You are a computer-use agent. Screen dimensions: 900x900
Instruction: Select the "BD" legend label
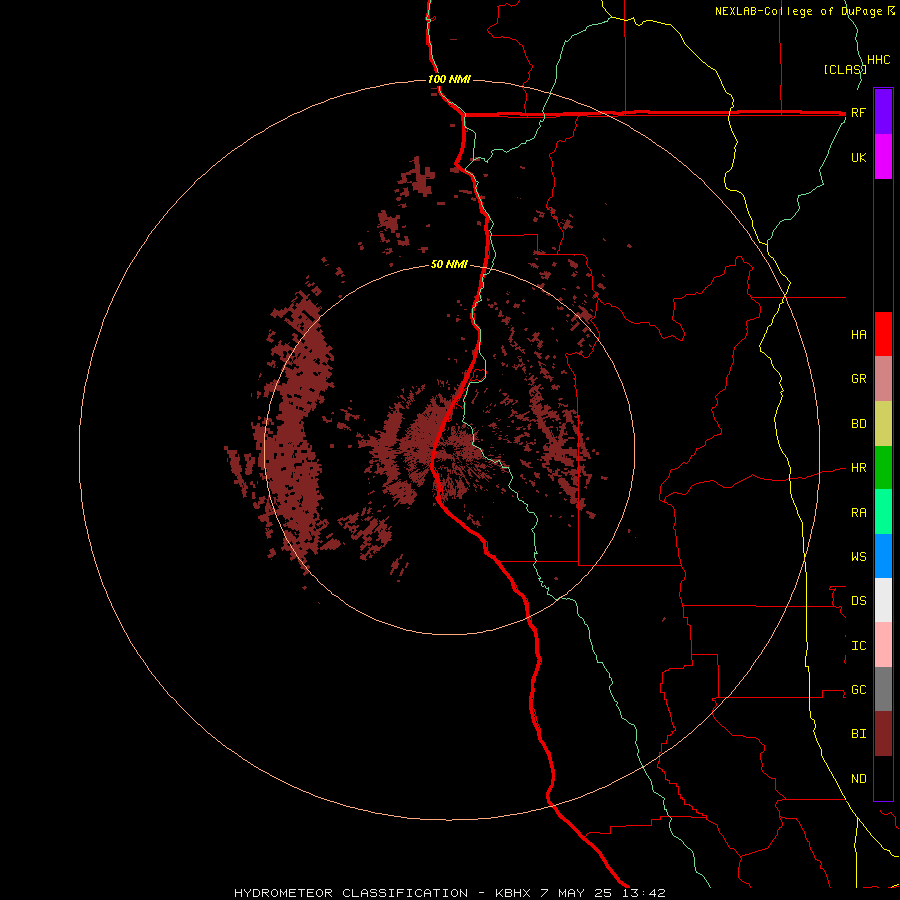(x=858, y=424)
